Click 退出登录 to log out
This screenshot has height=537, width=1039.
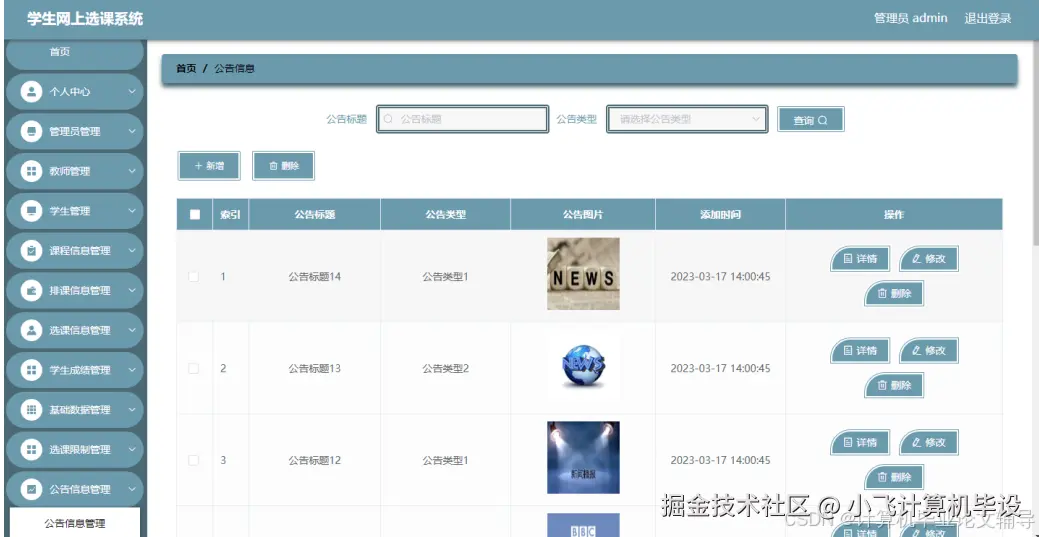coord(987,19)
